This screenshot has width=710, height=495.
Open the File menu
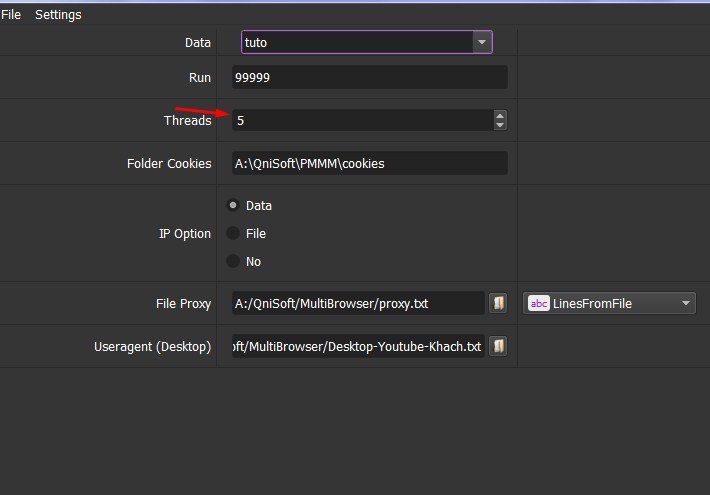click(x=11, y=14)
